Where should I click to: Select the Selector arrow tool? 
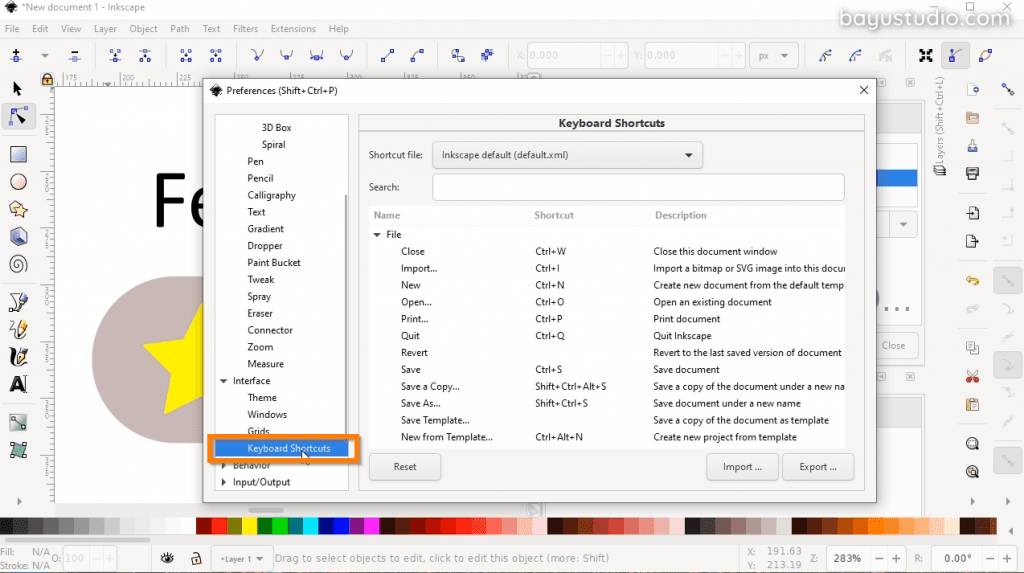click(17, 88)
